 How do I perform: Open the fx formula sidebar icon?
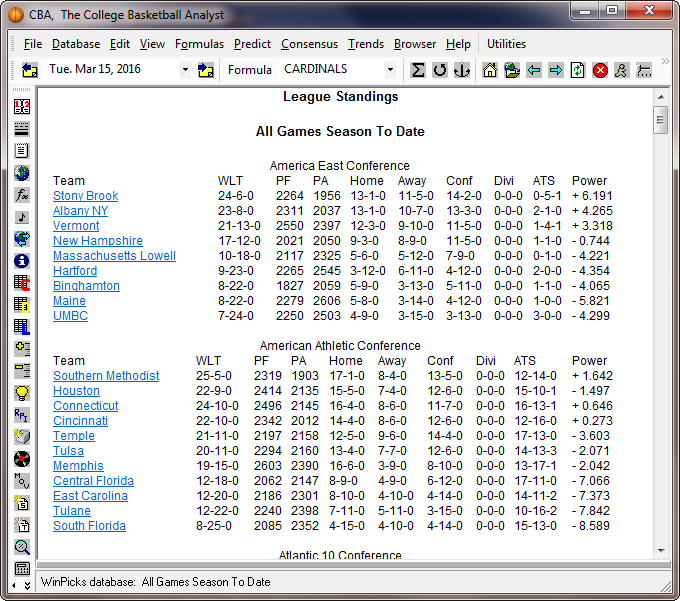[x=21, y=195]
